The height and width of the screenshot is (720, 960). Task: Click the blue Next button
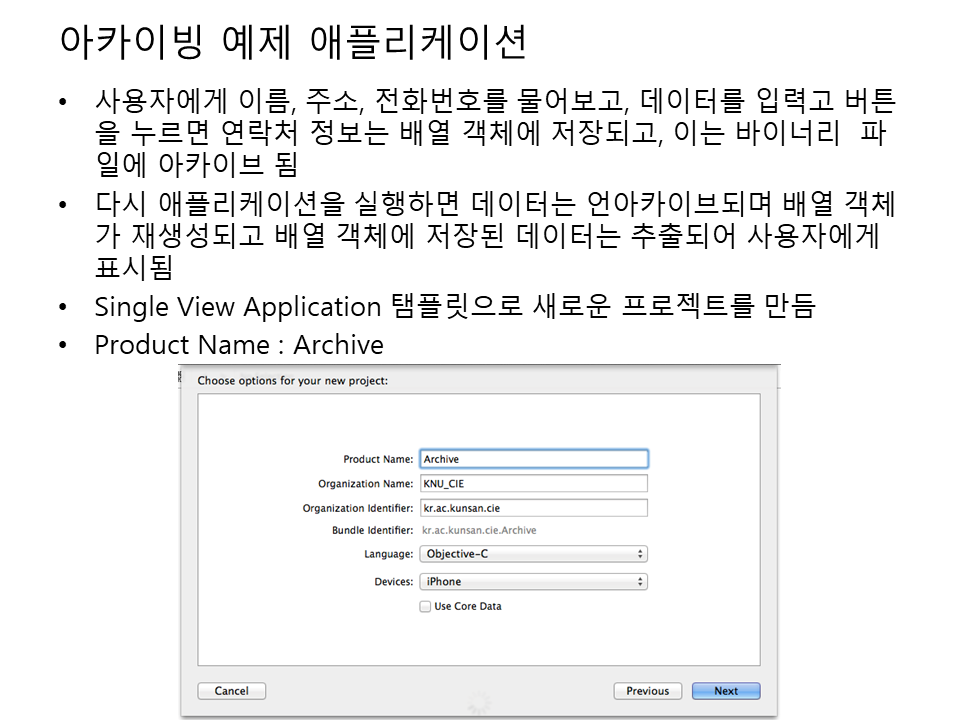click(726, 691)
